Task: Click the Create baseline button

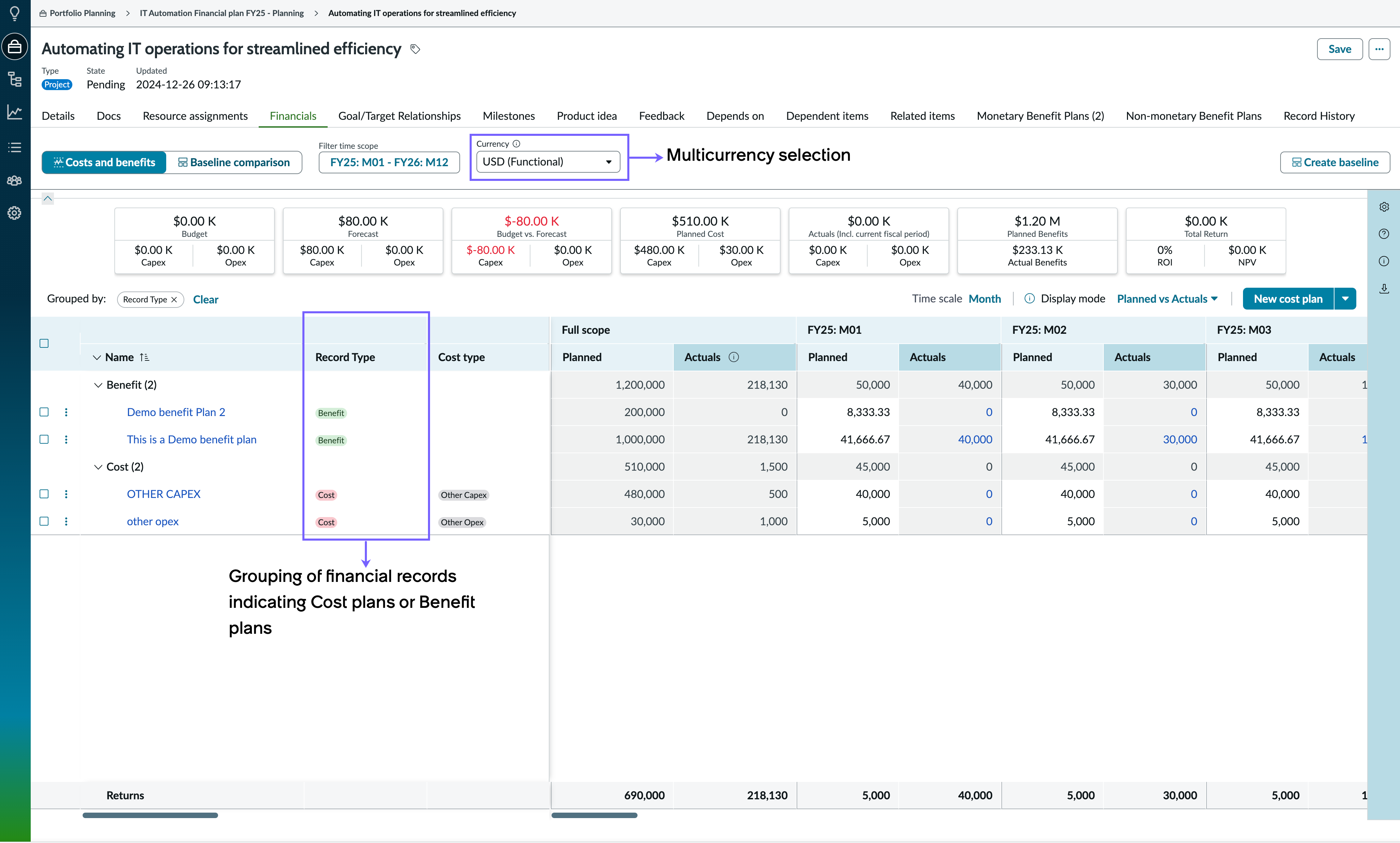Action: click(1335, 162)
